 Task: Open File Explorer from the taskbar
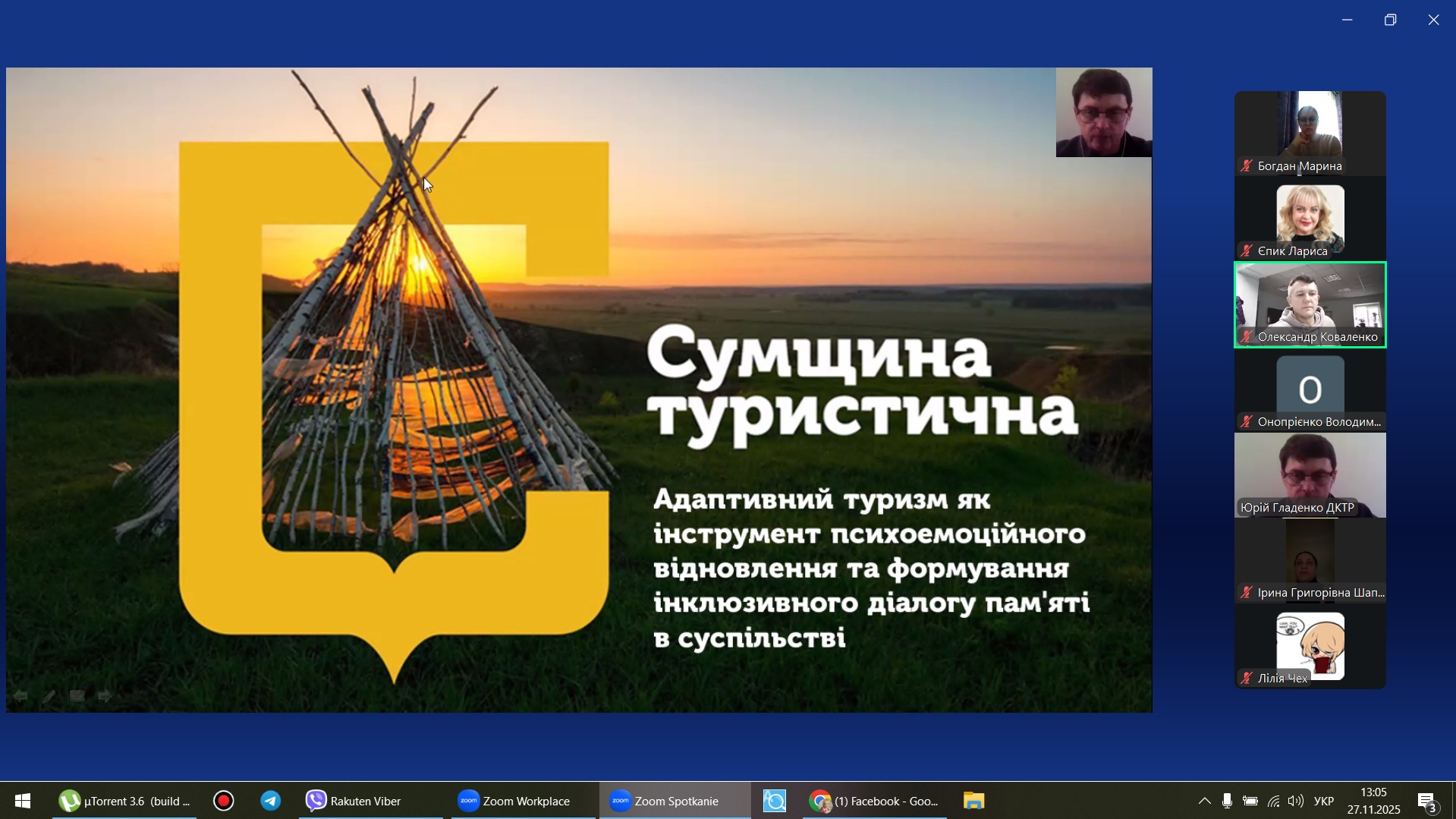[973, 801]
